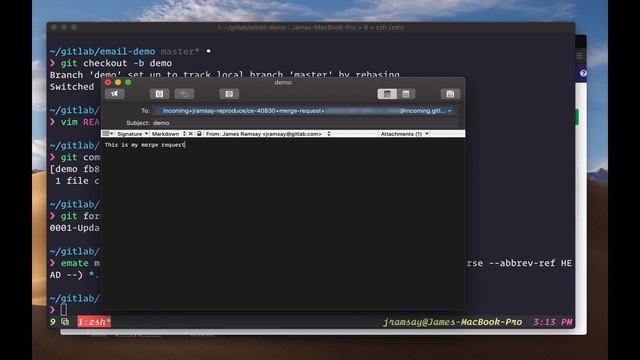The height and width of the screenshot is (360, 640).
Task: Click the demo window title
Action: 283,82
